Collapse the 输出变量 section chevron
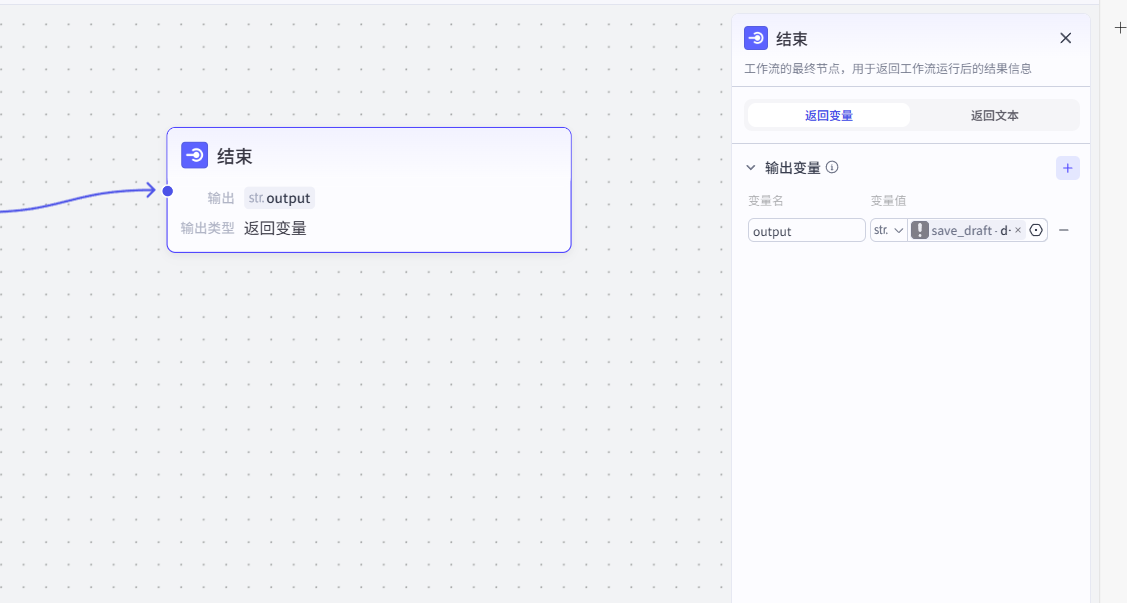The image size is (1127, 603). tap(751, 168)
